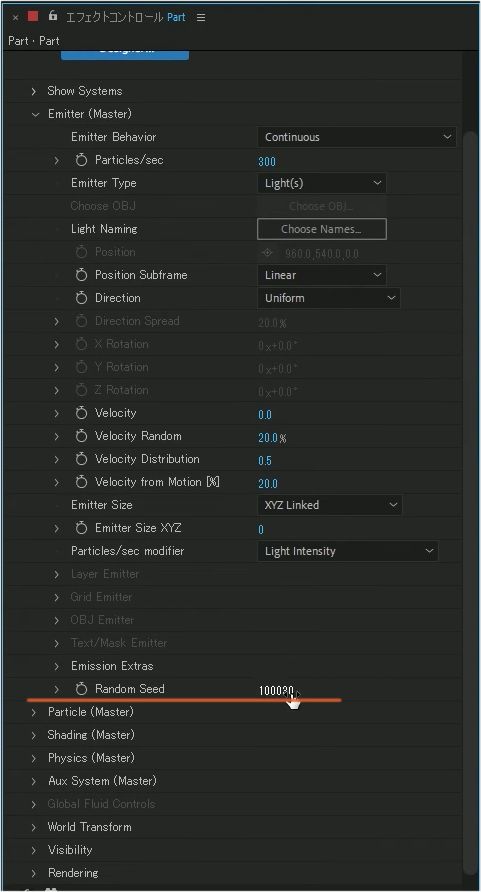This screenshot has width=481, height=892.
Task: Open the Particles/sec modifier dropdown
Action: click(348, 551)
